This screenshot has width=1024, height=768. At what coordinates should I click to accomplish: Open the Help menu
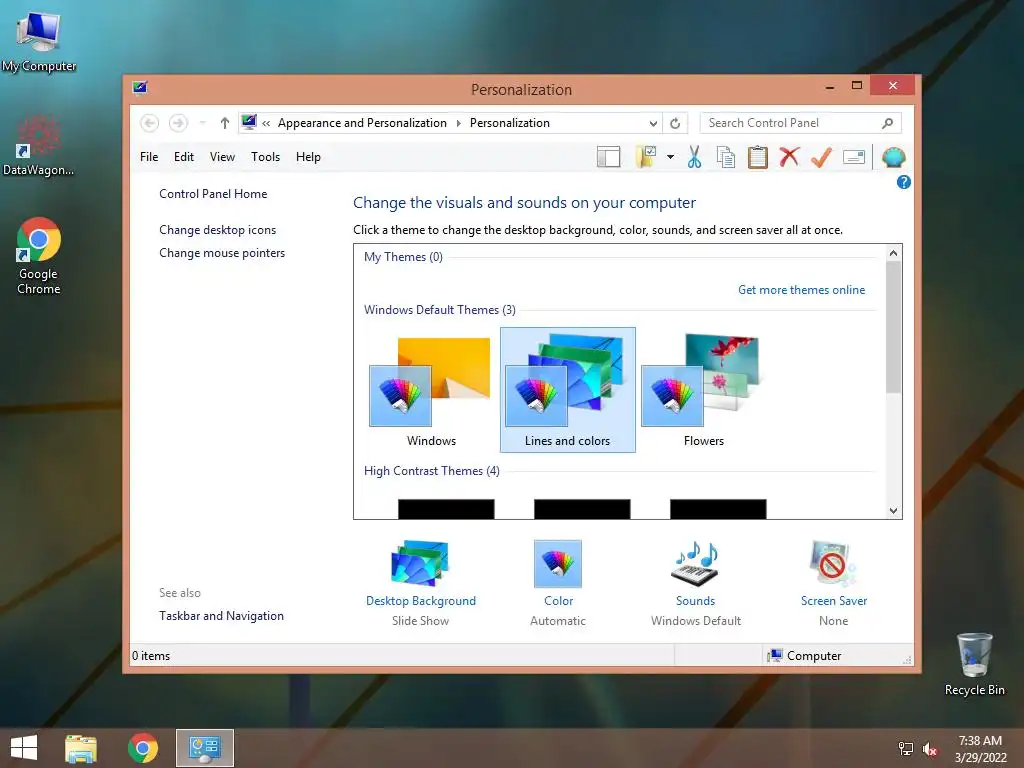pos(308,157)
